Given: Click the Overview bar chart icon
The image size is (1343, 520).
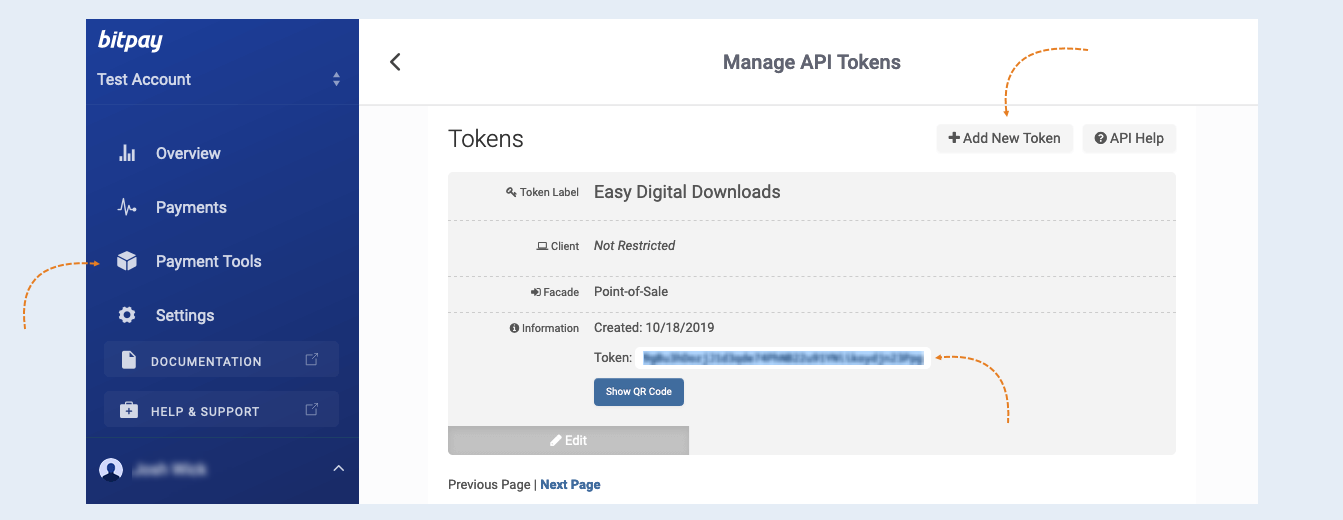Looking at the screenshot, I should click(x=127, y=153).
